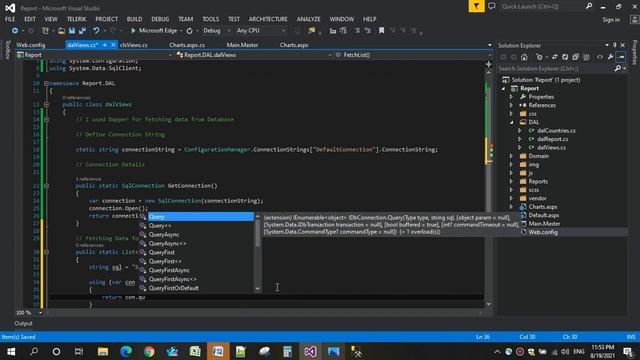Expand the Reports folder
The width and height of the screenshot is (640, 360).
(x=511, y=181)
